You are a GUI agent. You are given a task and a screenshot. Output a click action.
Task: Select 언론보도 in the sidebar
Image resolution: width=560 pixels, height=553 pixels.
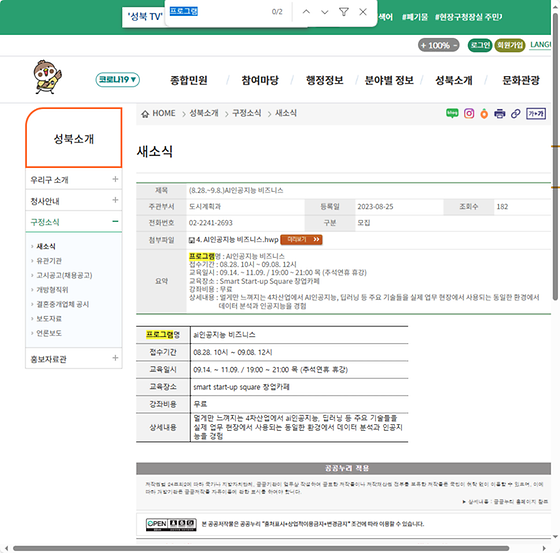coord(49,333)
